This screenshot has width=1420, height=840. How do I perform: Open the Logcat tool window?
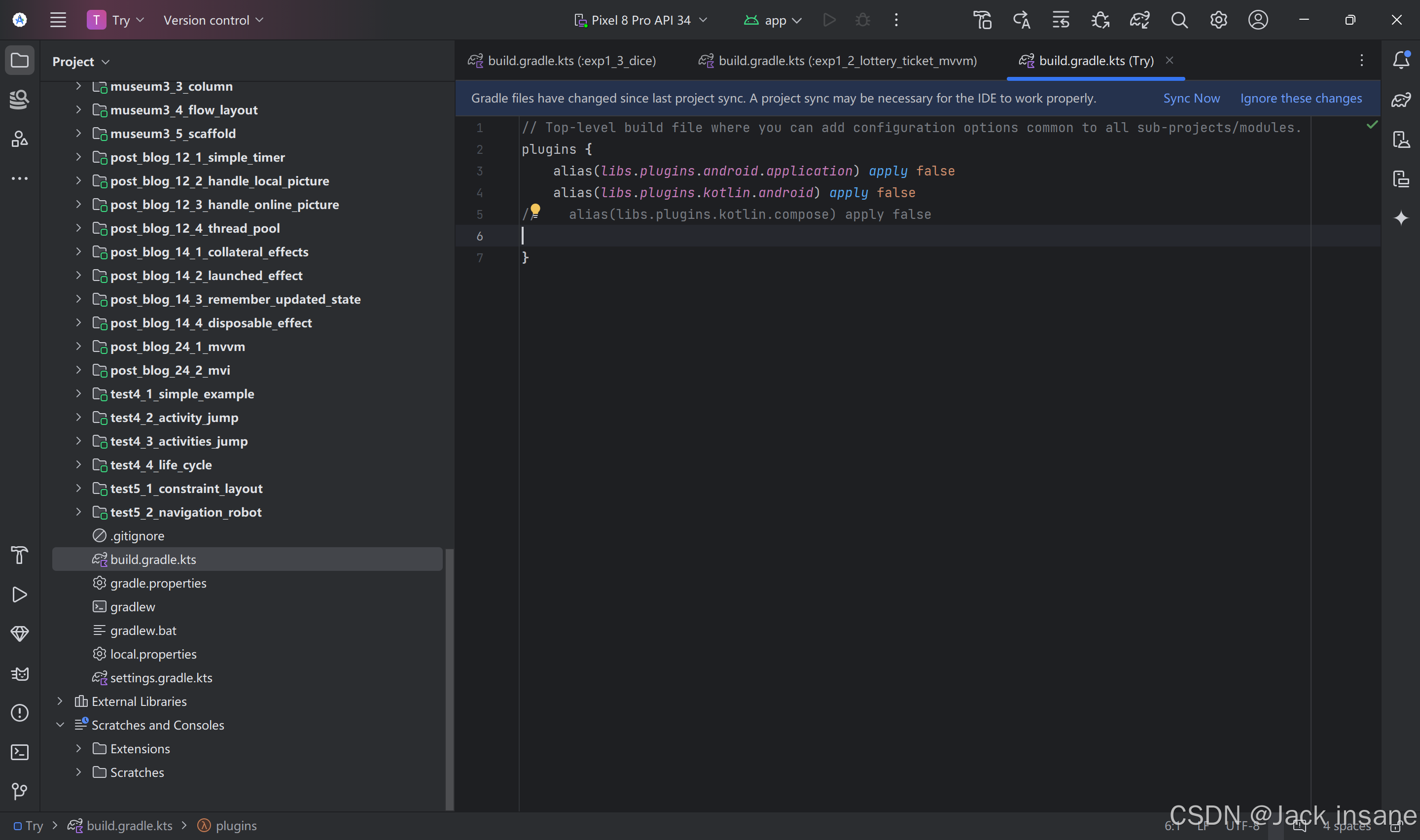[x=20, y=673]
